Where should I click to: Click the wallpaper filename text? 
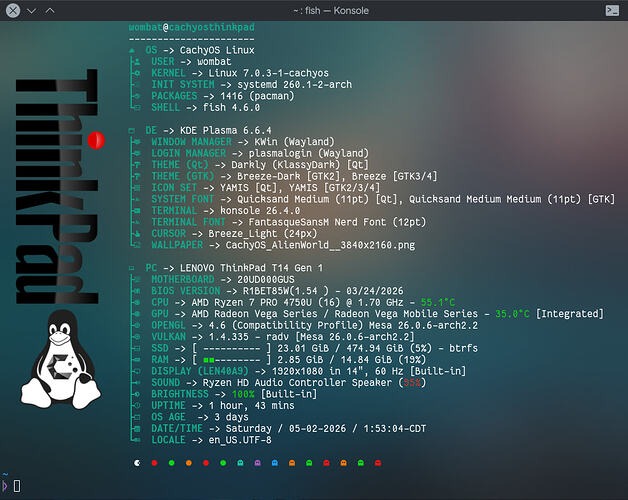tap(320, 245)
